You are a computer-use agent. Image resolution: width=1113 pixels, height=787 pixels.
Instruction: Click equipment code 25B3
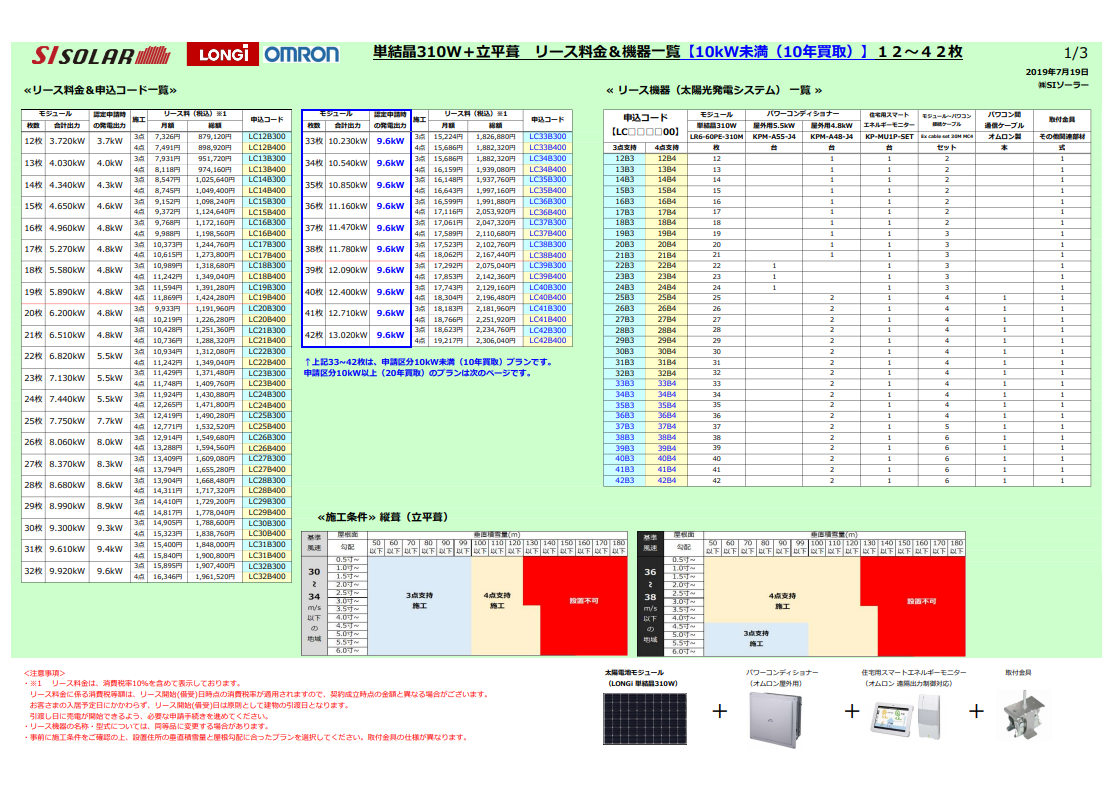pos(625,297)
